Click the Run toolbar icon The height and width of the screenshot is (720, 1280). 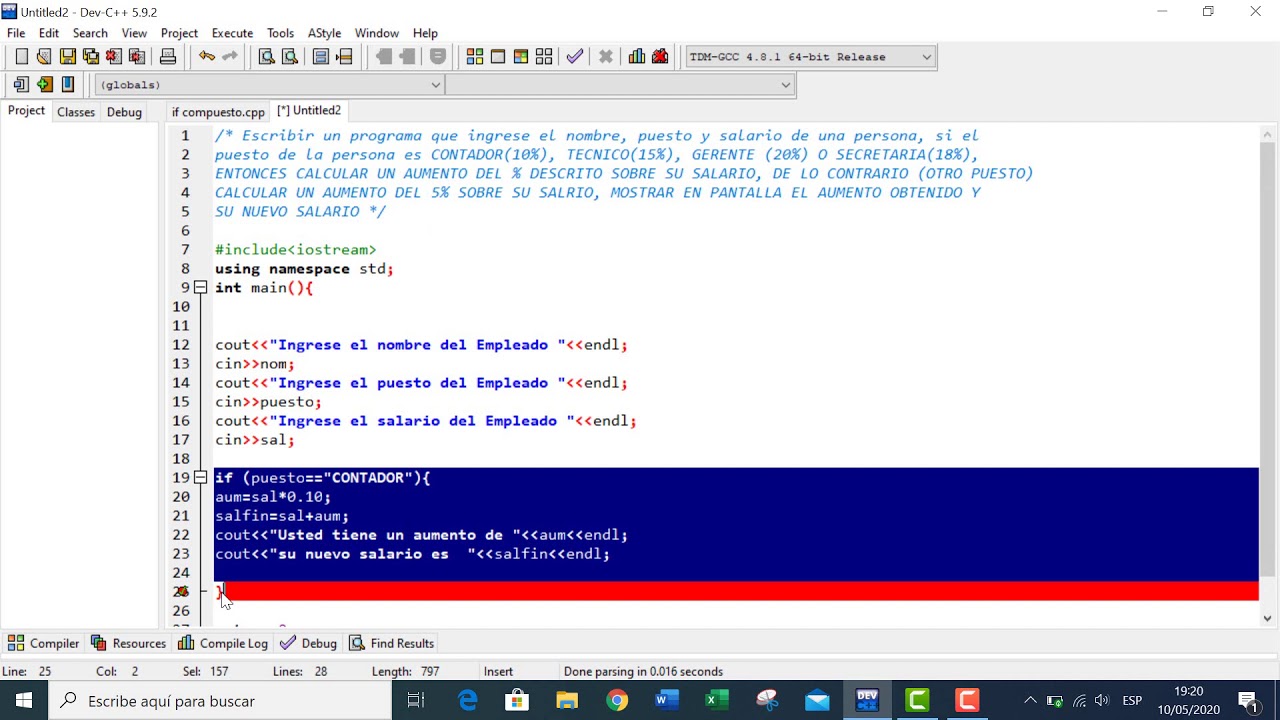498,57
